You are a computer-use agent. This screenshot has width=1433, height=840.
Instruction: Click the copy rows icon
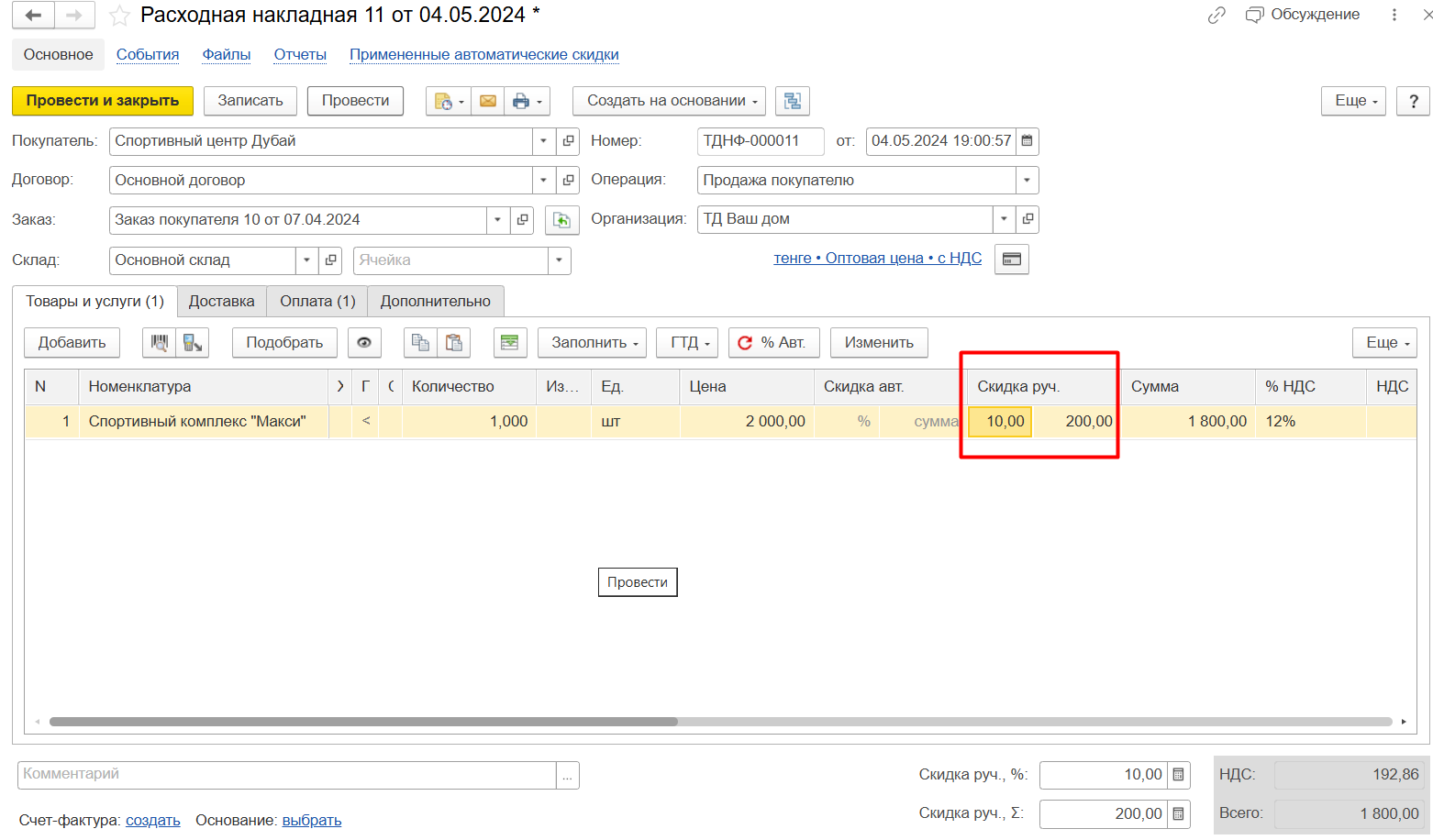pyautogui.click(x=420, y=343)
